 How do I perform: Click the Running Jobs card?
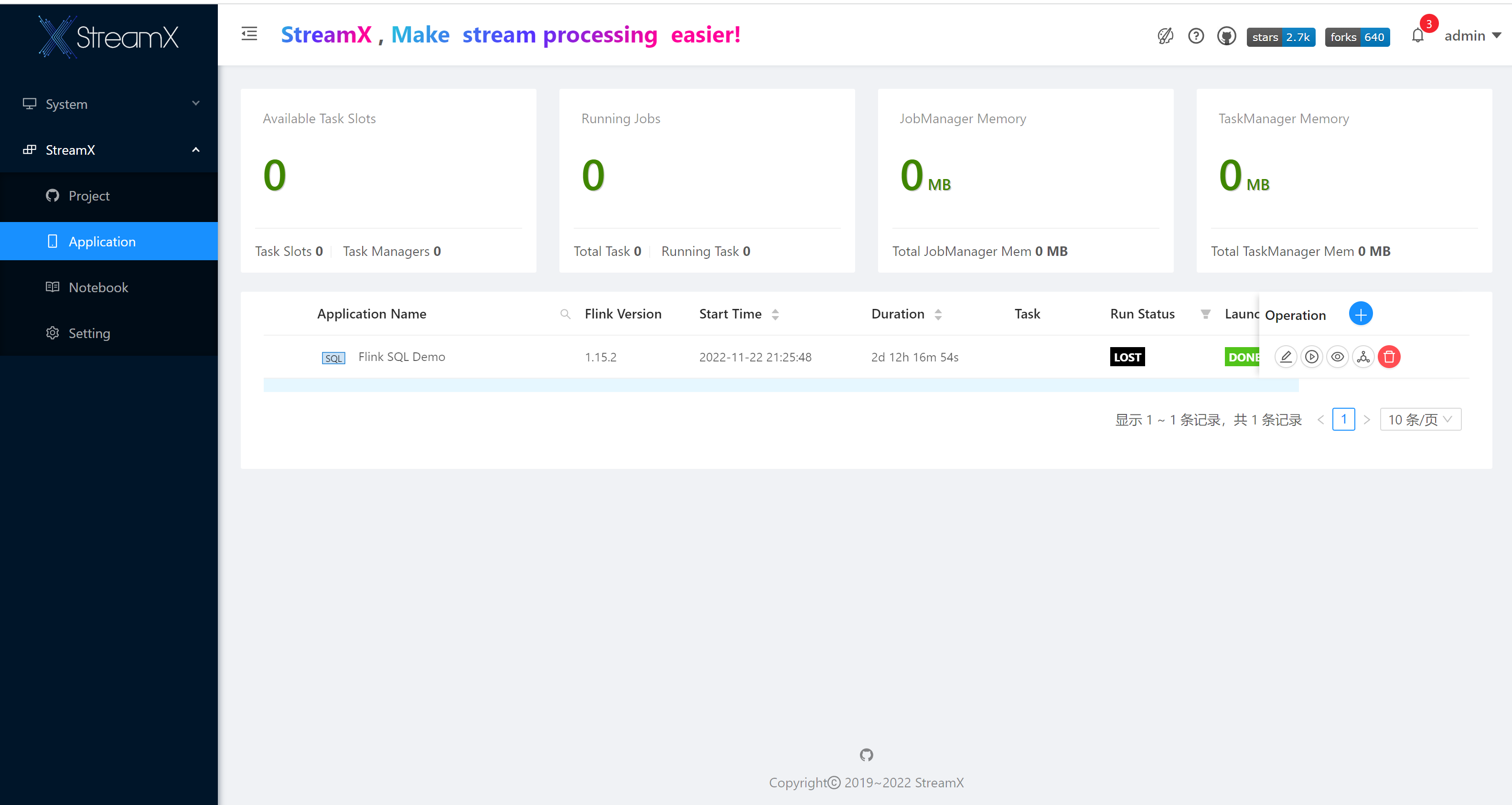pos(707,180)
